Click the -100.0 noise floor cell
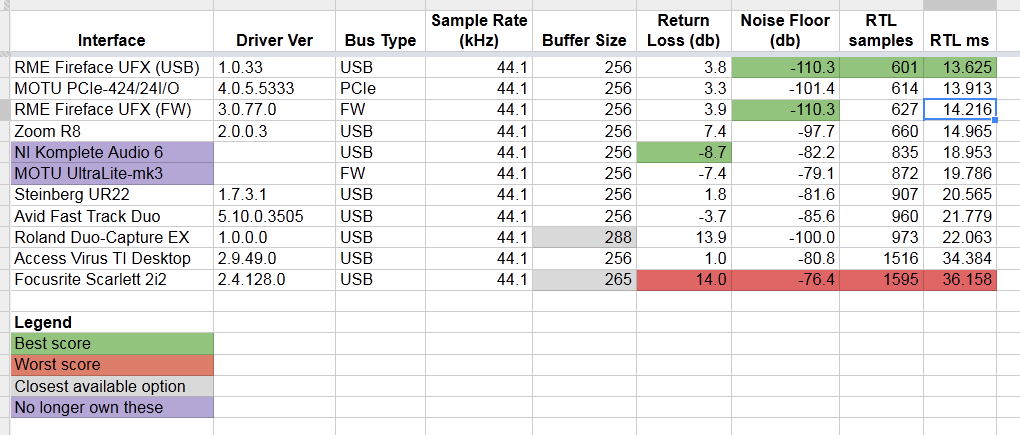This screenshot has height=435, width=1020. [x=785, y=237]
